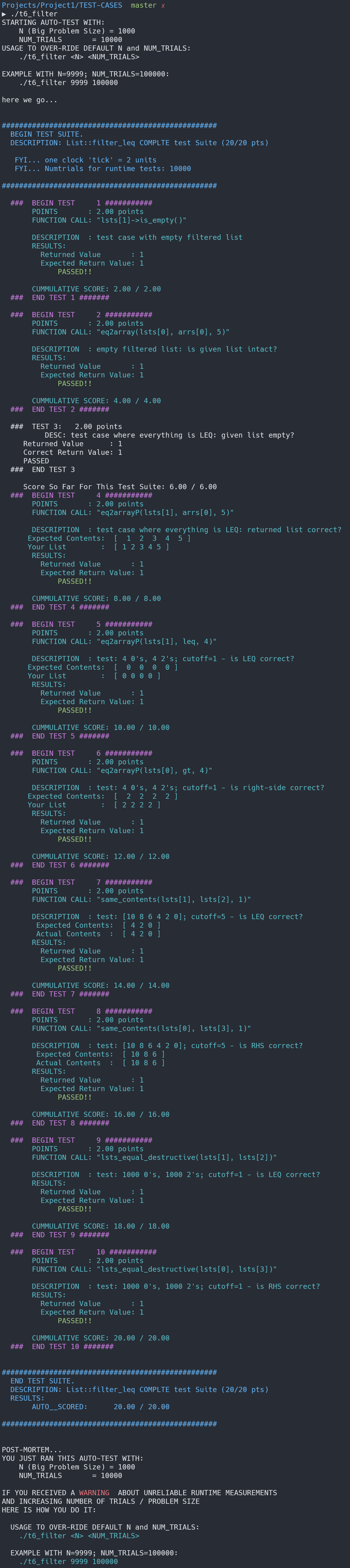Click the Projects/Project1/TEST-CASES directory path
Screen dimensions: 350x1568
(x=61, y=6)
